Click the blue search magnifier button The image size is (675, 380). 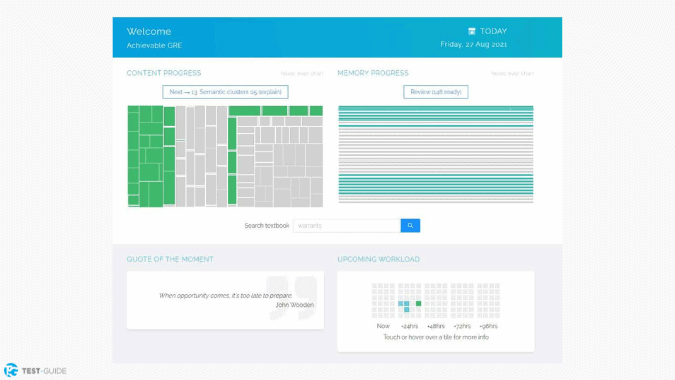(410, 226)
